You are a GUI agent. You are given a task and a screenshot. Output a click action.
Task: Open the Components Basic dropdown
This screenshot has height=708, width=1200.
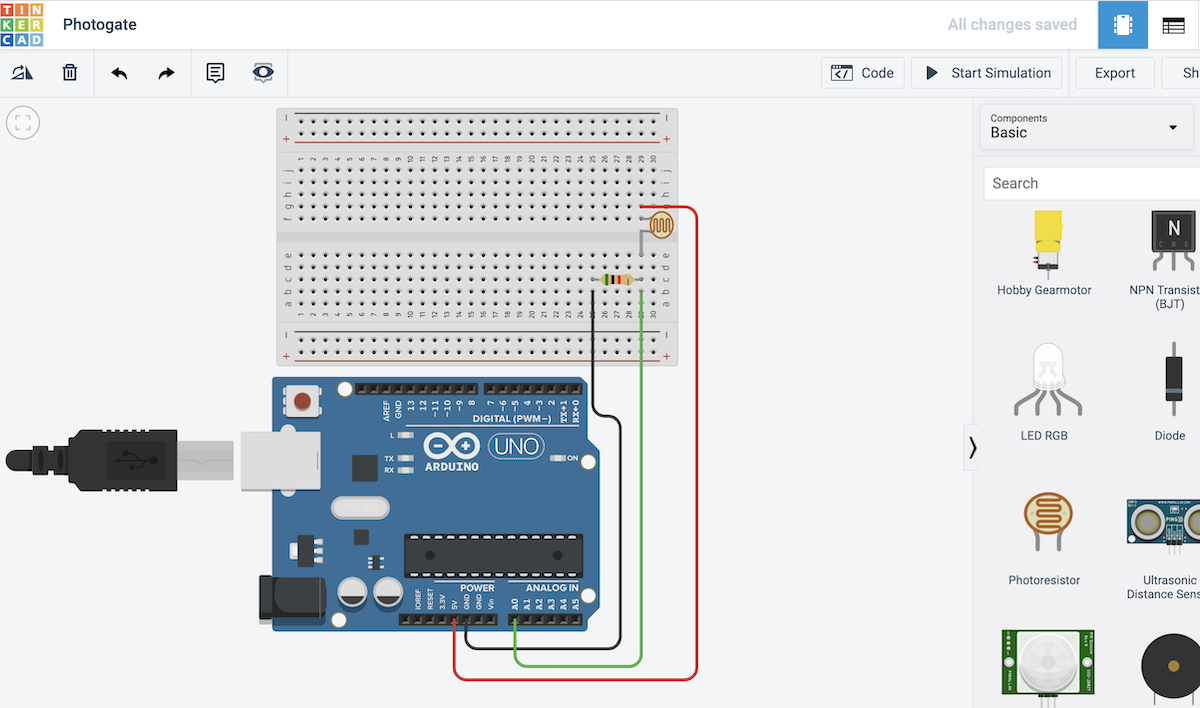pyautogui.click(x=1086, y=127)
